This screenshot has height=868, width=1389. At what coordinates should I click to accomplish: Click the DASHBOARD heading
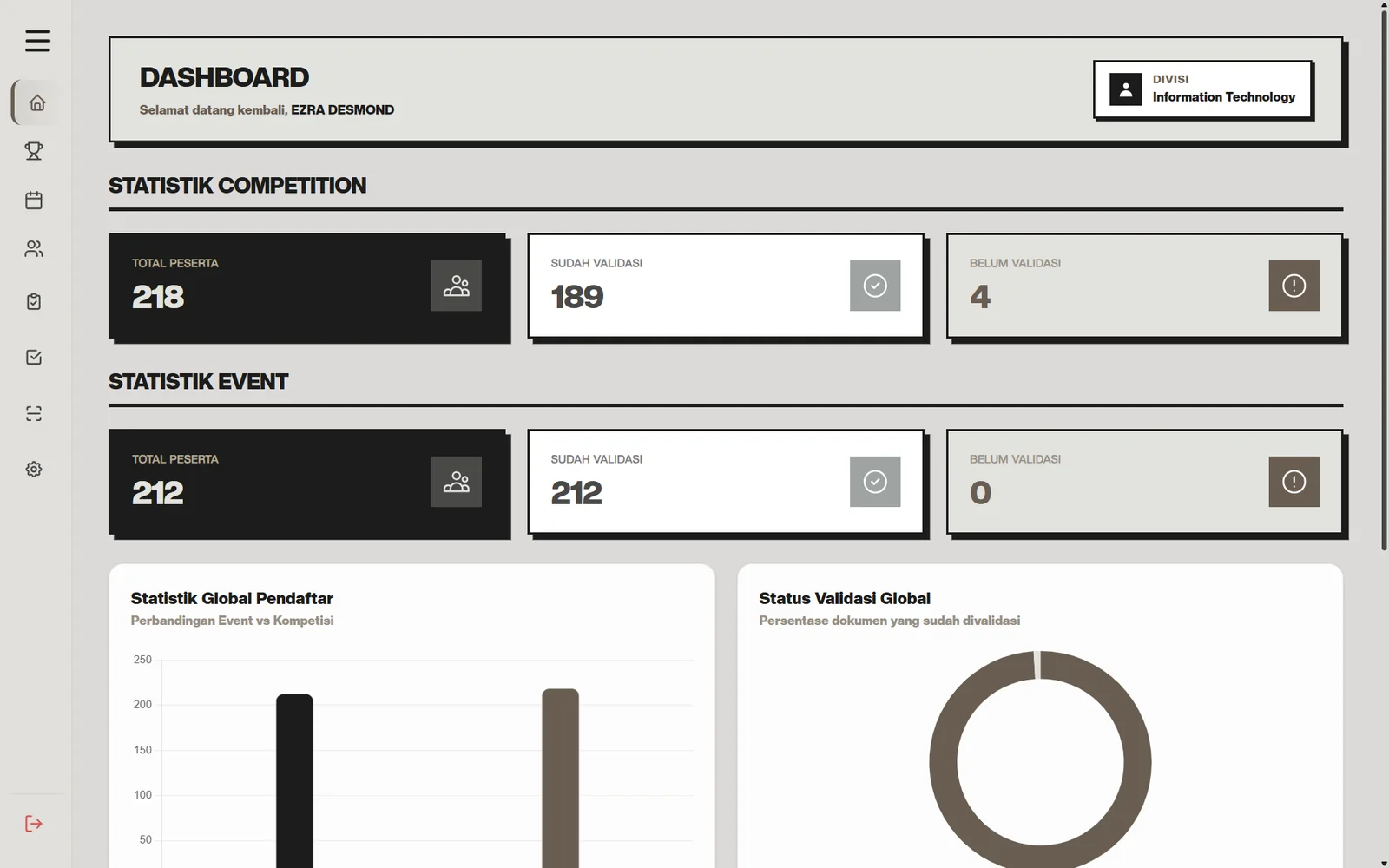[x=224, y=77]
